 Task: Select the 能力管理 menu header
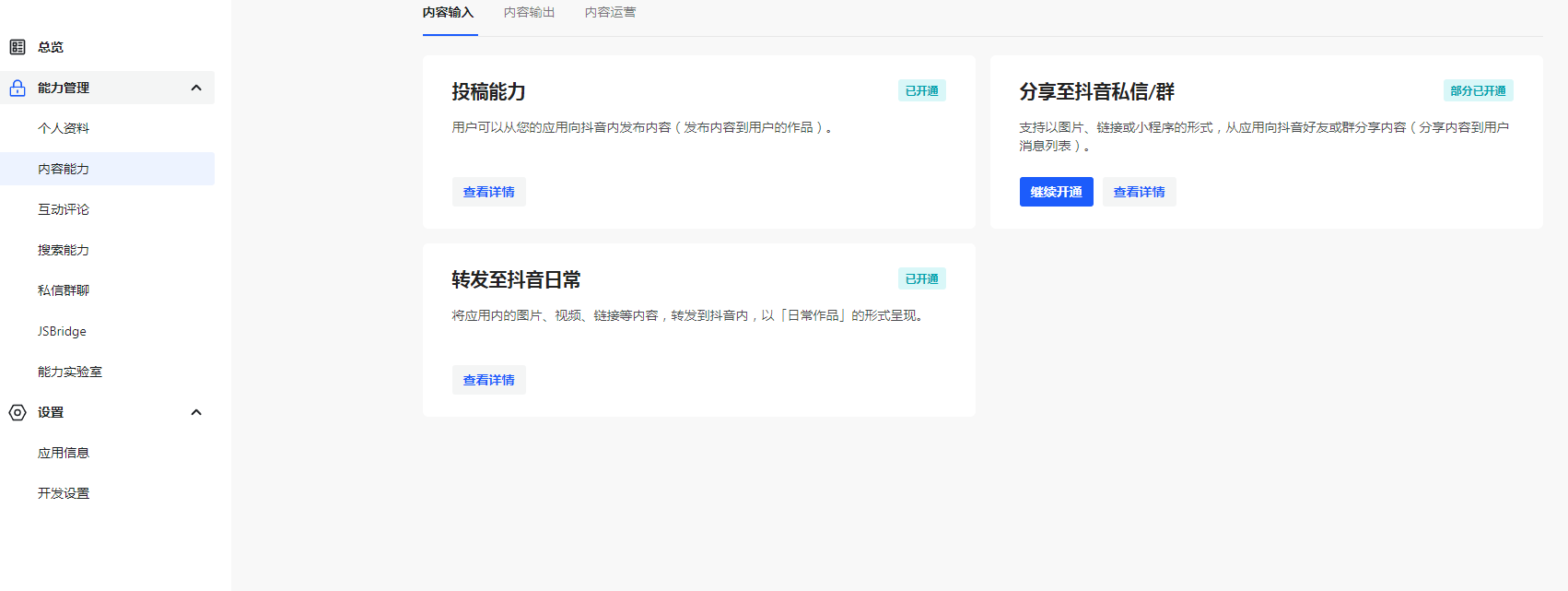[x=107, y=88]
